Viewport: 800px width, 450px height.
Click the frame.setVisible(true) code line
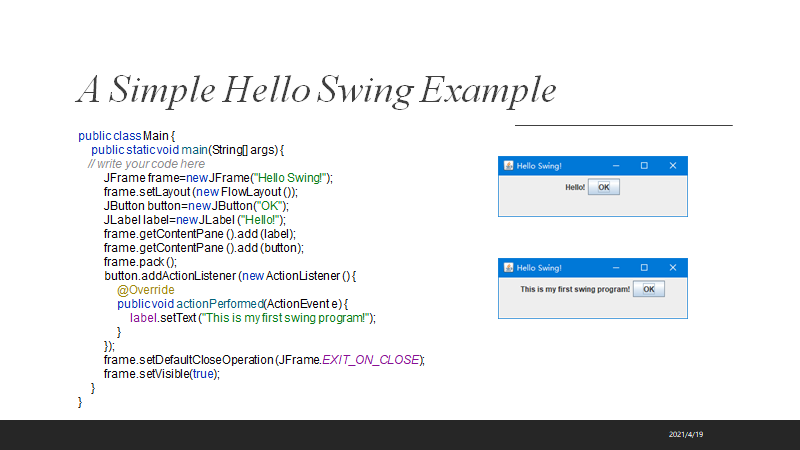162,374
